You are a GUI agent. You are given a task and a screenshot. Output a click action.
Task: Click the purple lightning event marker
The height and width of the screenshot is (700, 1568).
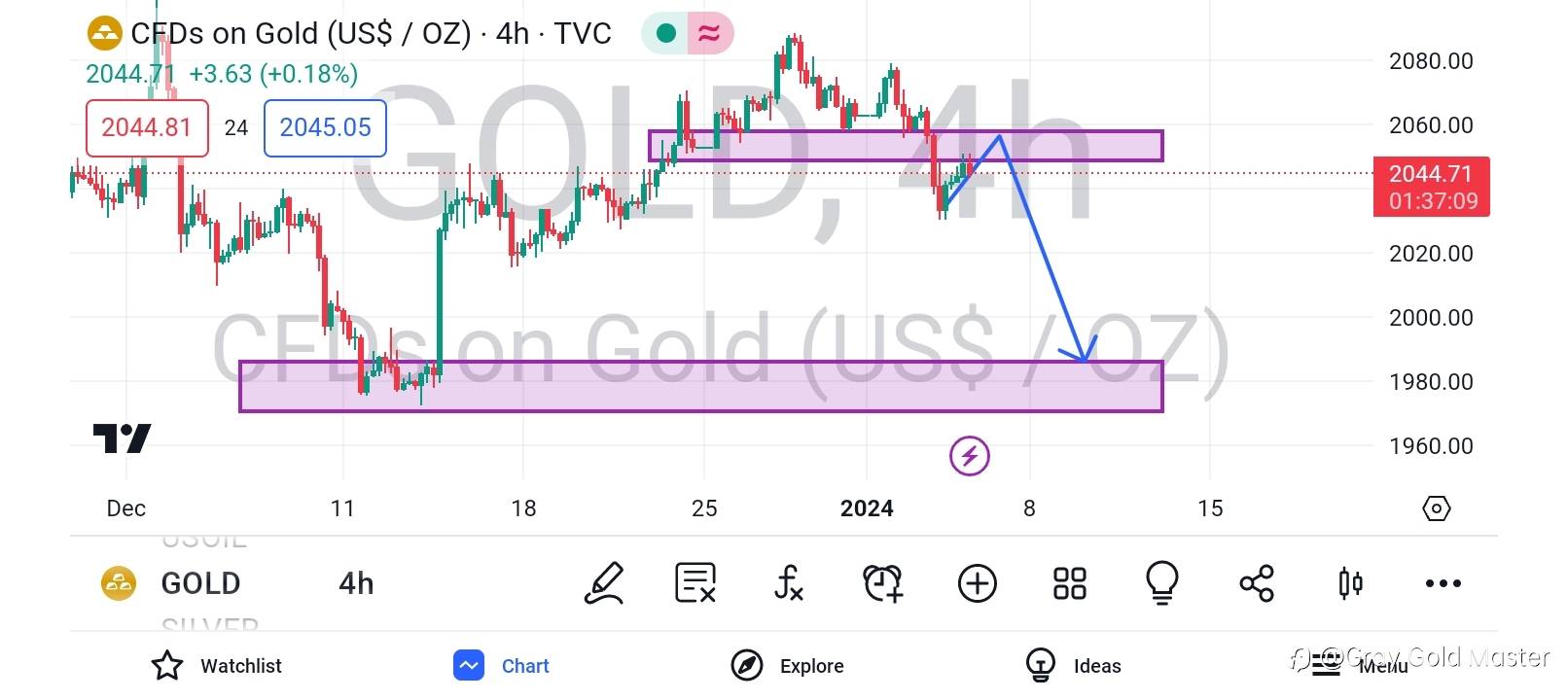tap(969, 455)
